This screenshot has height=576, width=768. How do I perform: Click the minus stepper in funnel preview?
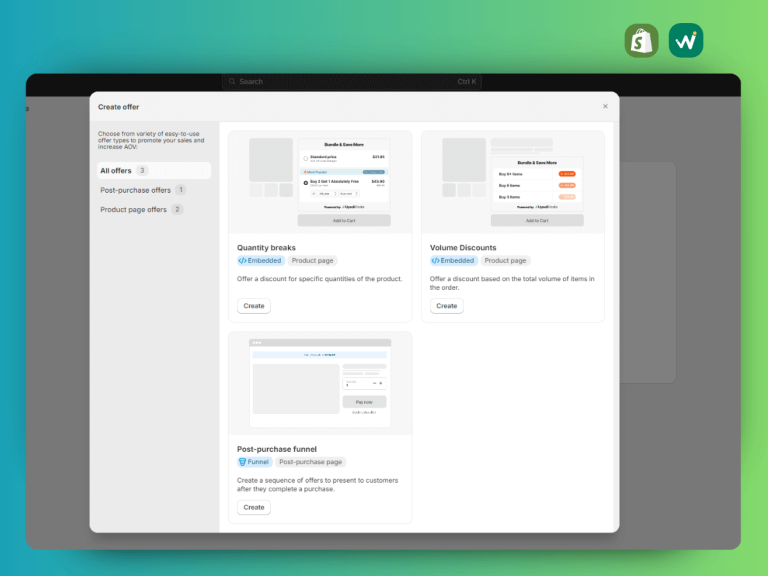coord(374,384)
